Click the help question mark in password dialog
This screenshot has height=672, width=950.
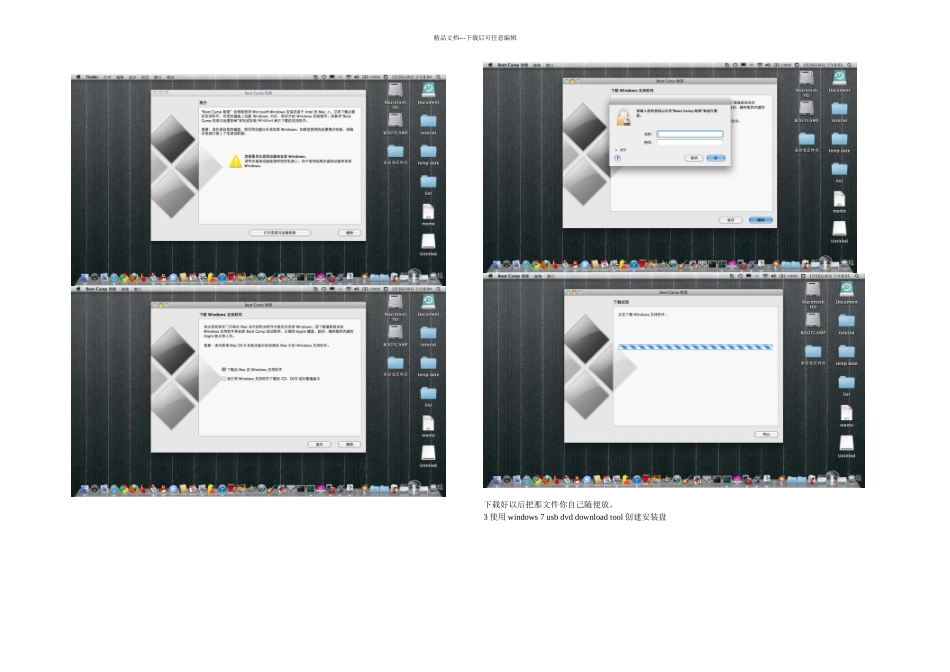coord(617,158)
